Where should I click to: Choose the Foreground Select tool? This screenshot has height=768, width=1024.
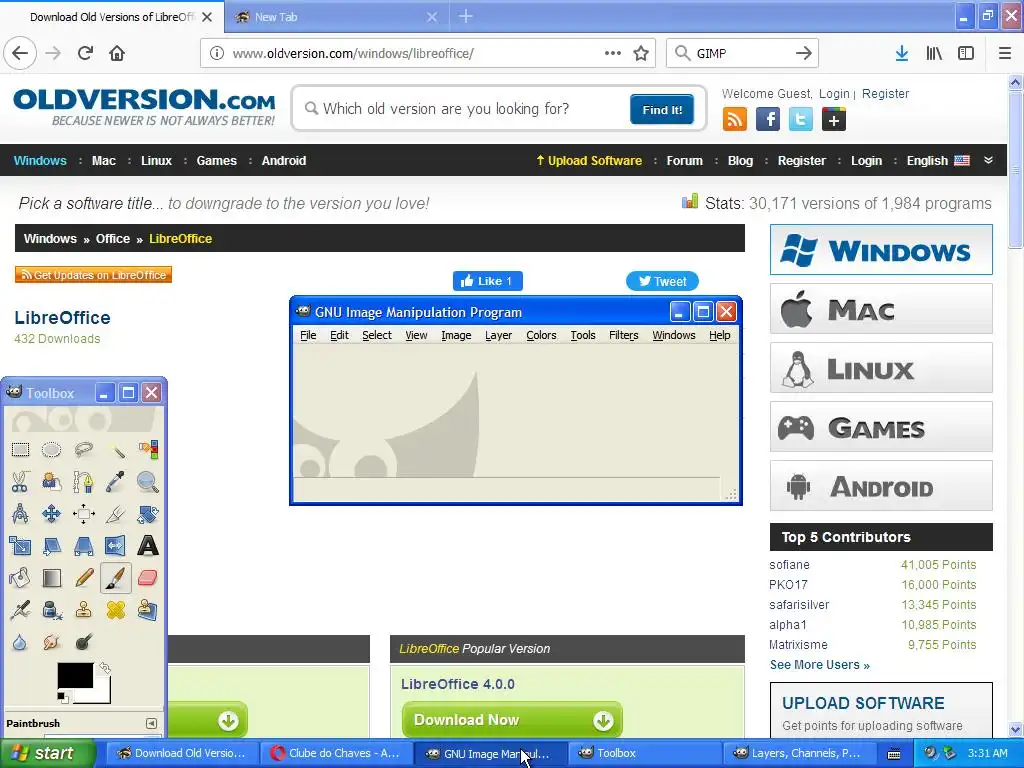click(x=52, y=482)
